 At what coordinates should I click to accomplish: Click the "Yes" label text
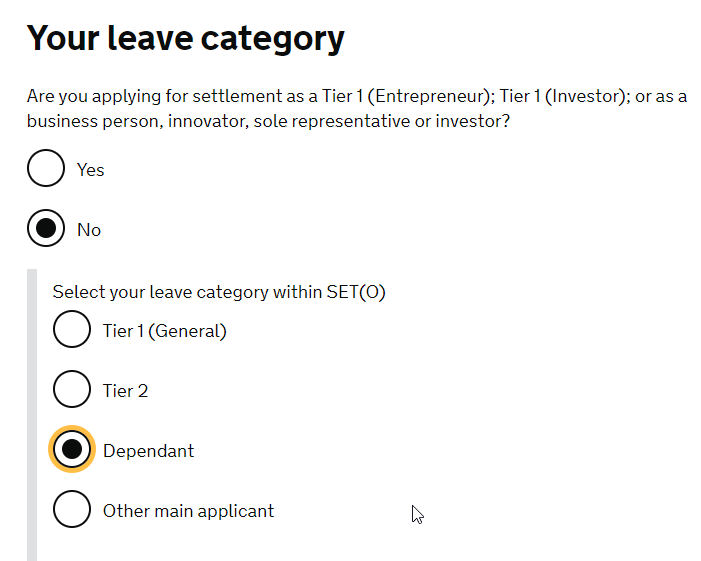pyautogui.click(x=91, y=170)
